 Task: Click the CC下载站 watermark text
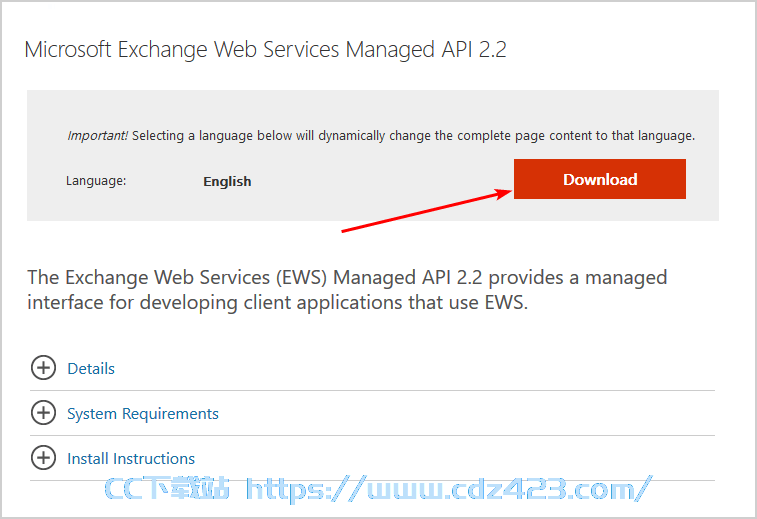[167, 488]
